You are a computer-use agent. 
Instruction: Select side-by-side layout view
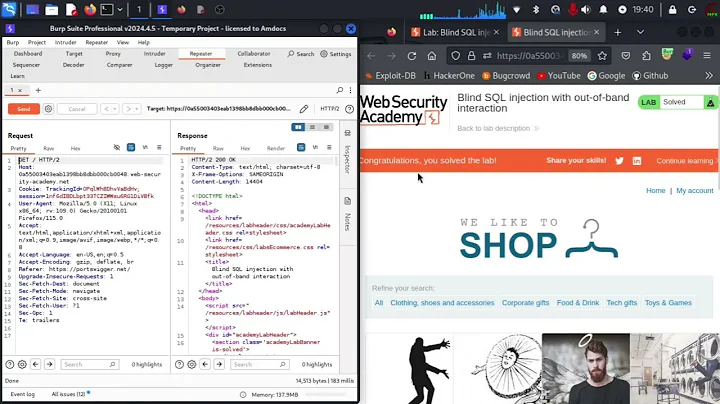pos(298,127)
